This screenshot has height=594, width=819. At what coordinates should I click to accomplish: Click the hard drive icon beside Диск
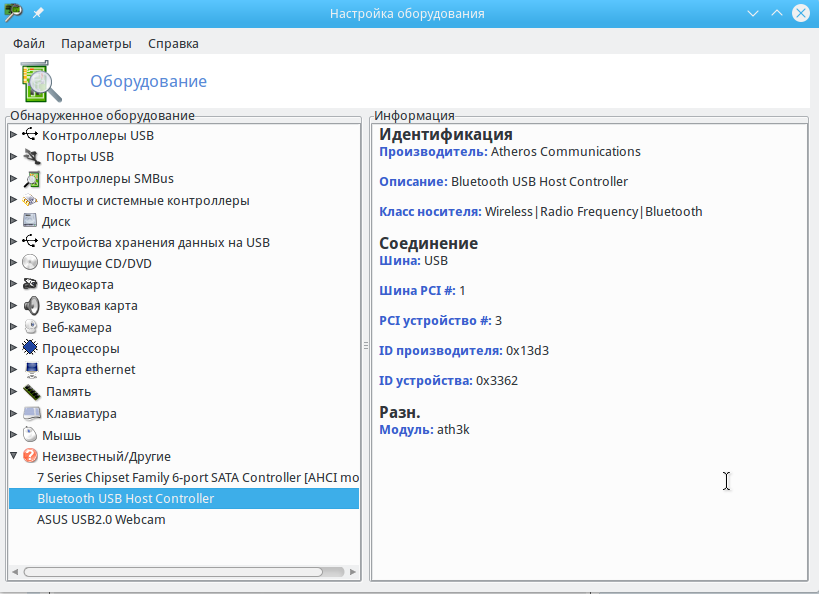pos(30,221)
